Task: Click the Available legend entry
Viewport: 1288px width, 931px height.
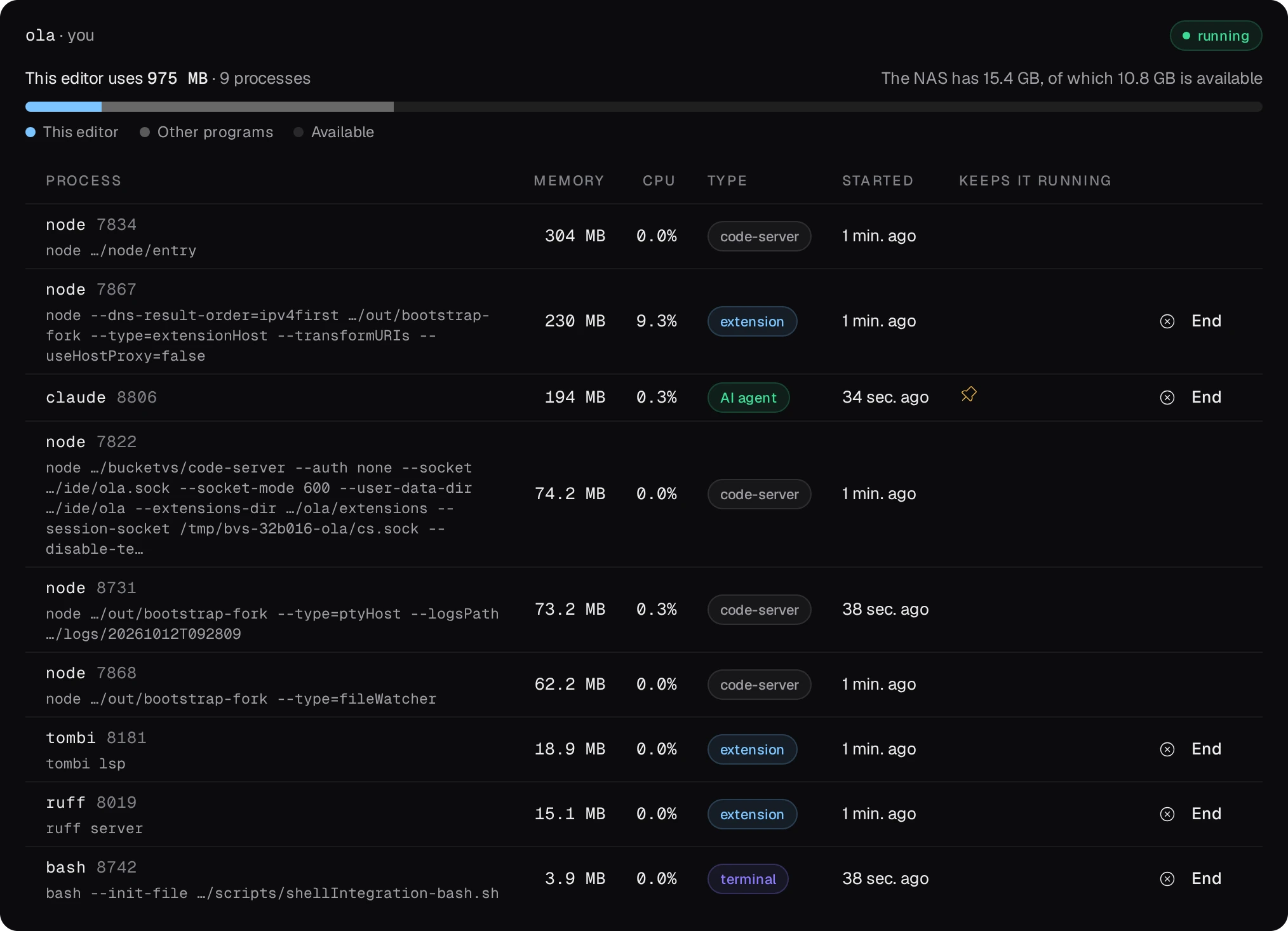Action: pos(334,132)
